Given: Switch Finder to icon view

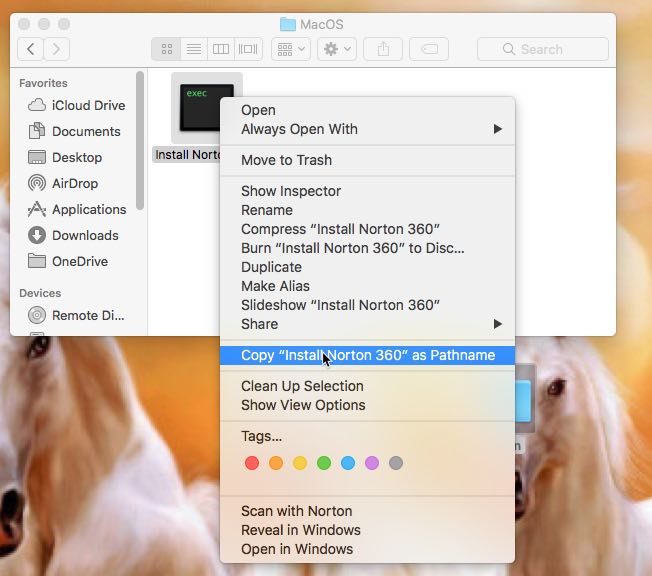Looking at the screenshot, I should coord(166,49).
